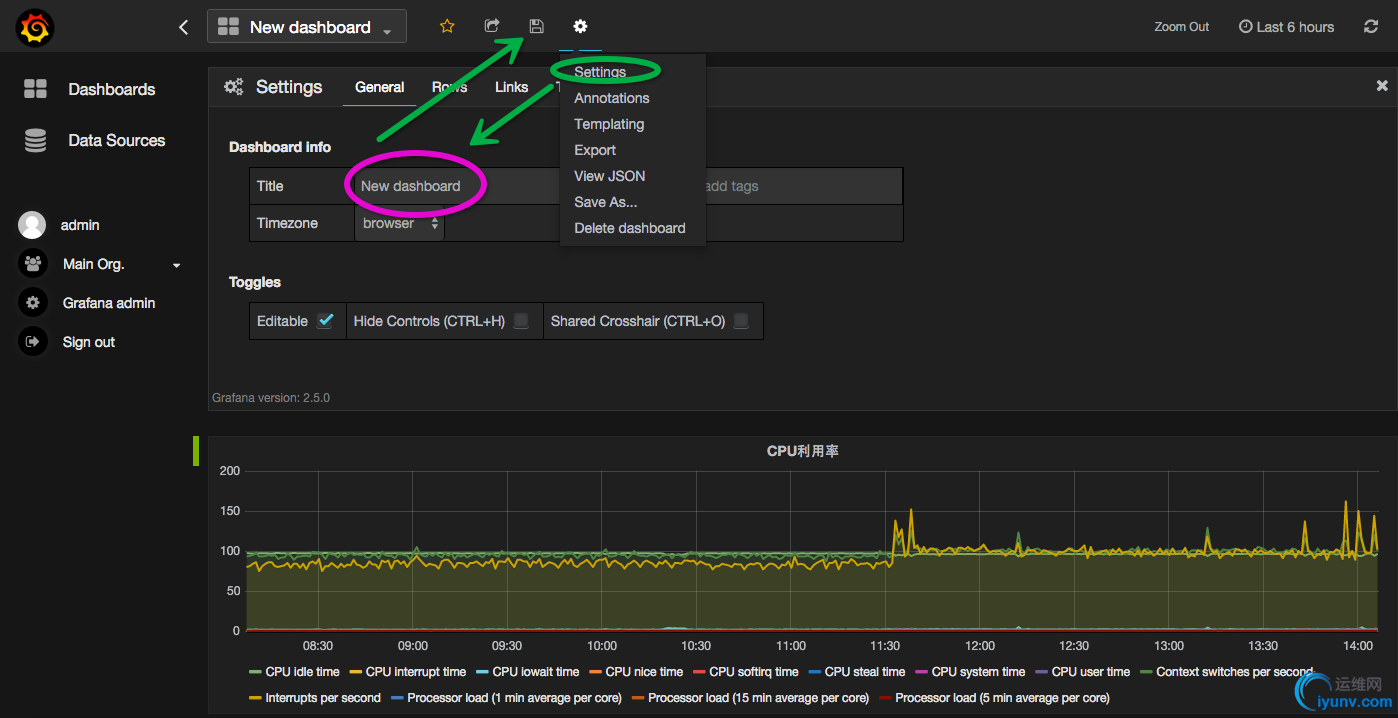Open the New dashboard picker dropdown
Screen dimensions: 1398x718
[x=307, y=27]
